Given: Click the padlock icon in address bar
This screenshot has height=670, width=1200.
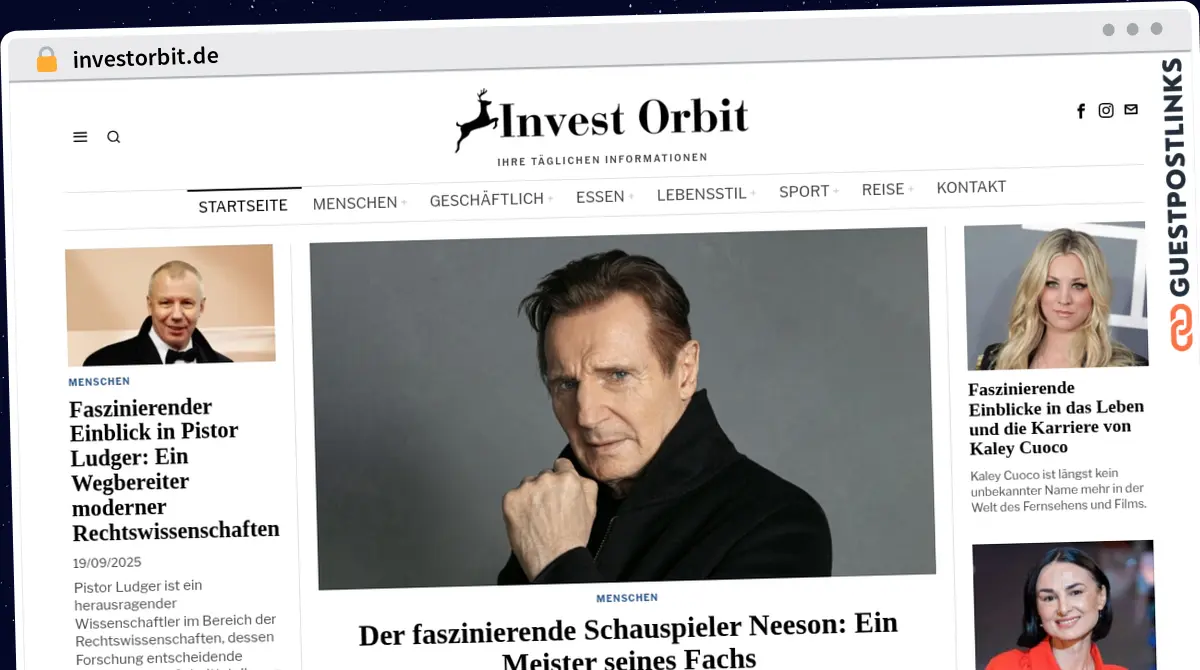Looking at the screenshot, I should 47,60.
